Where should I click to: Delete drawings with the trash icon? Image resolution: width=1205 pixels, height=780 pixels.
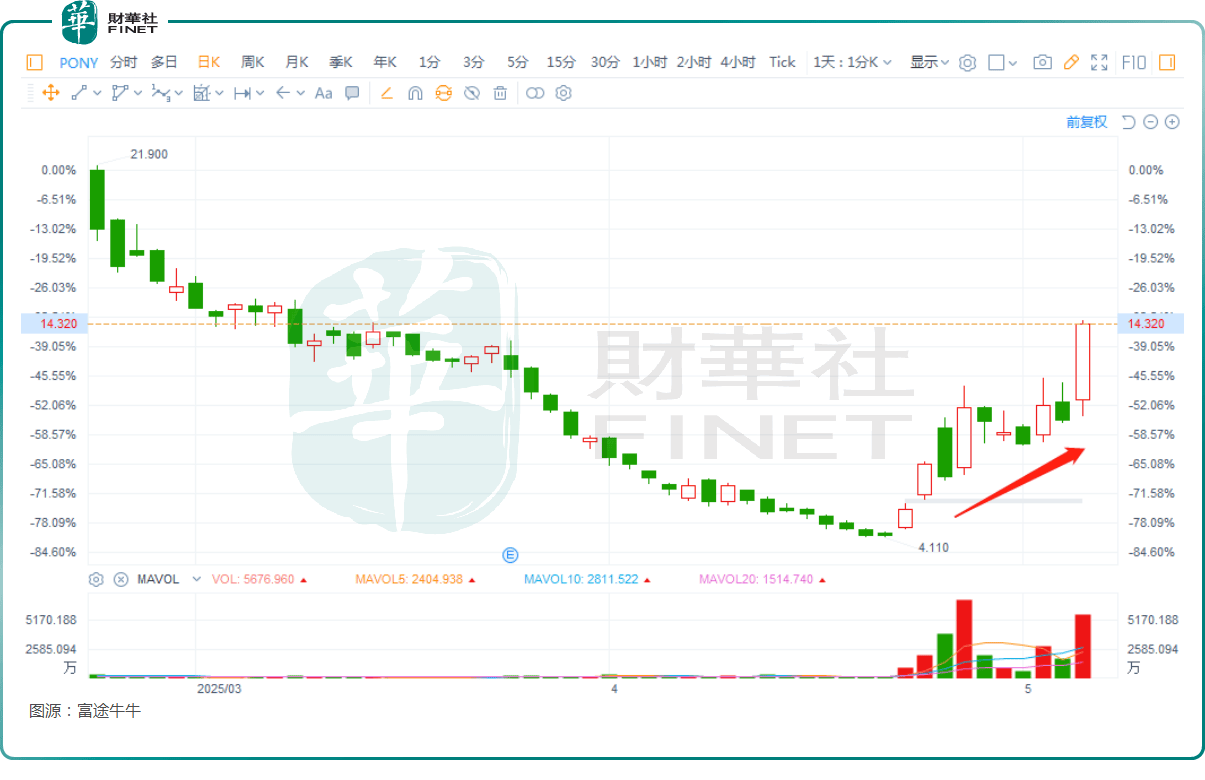click(500, 93)
